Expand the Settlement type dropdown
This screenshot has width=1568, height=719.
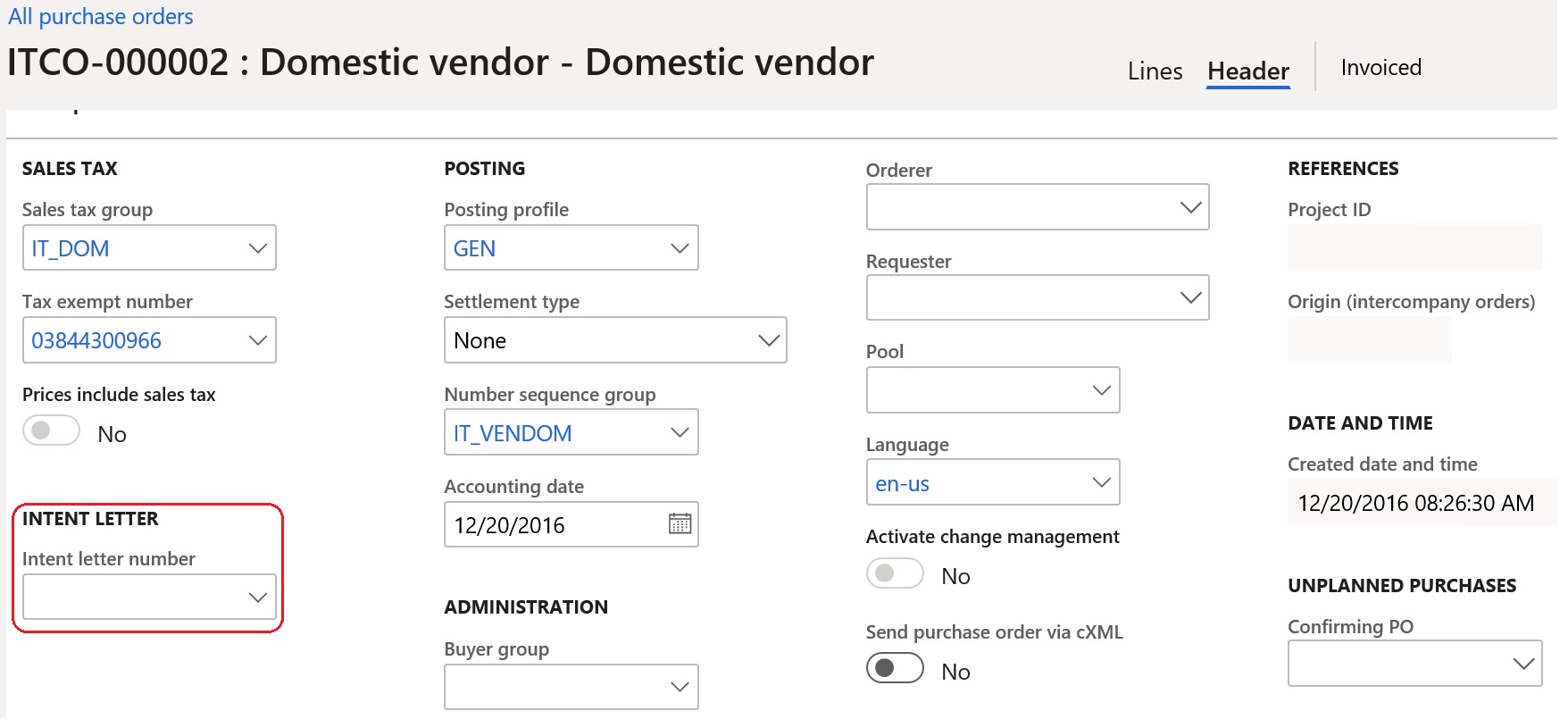click(768, 340)
